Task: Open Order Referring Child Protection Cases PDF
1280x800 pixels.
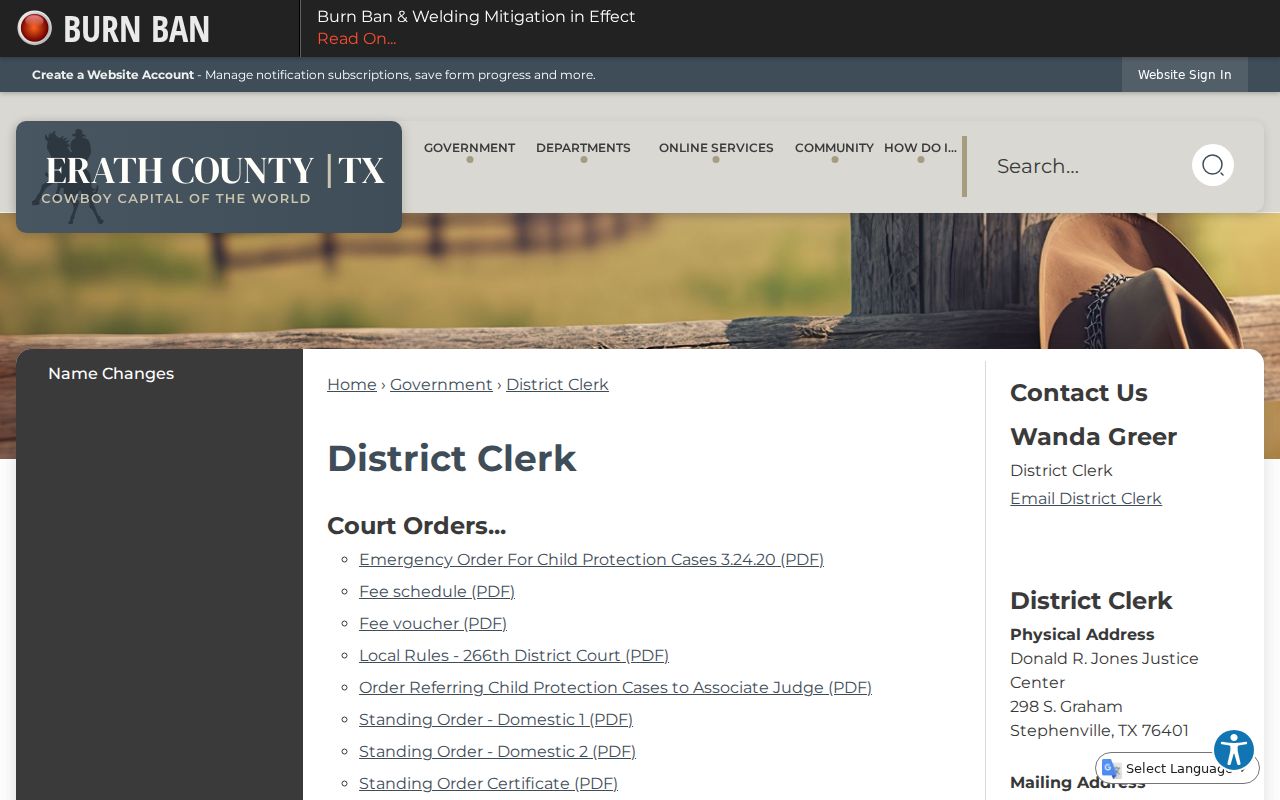Action: point(615,688)
